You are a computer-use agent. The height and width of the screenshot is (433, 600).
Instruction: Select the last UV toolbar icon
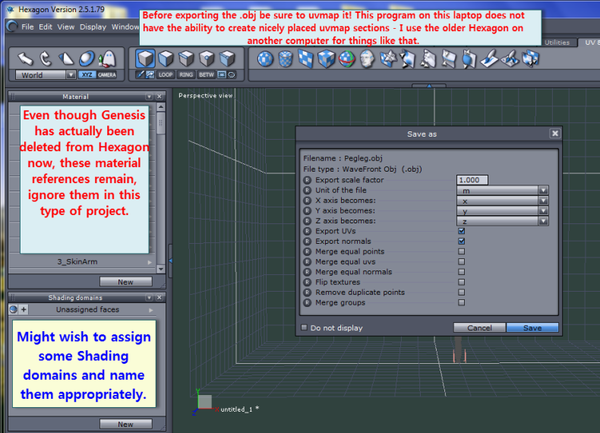click(531, 59)
